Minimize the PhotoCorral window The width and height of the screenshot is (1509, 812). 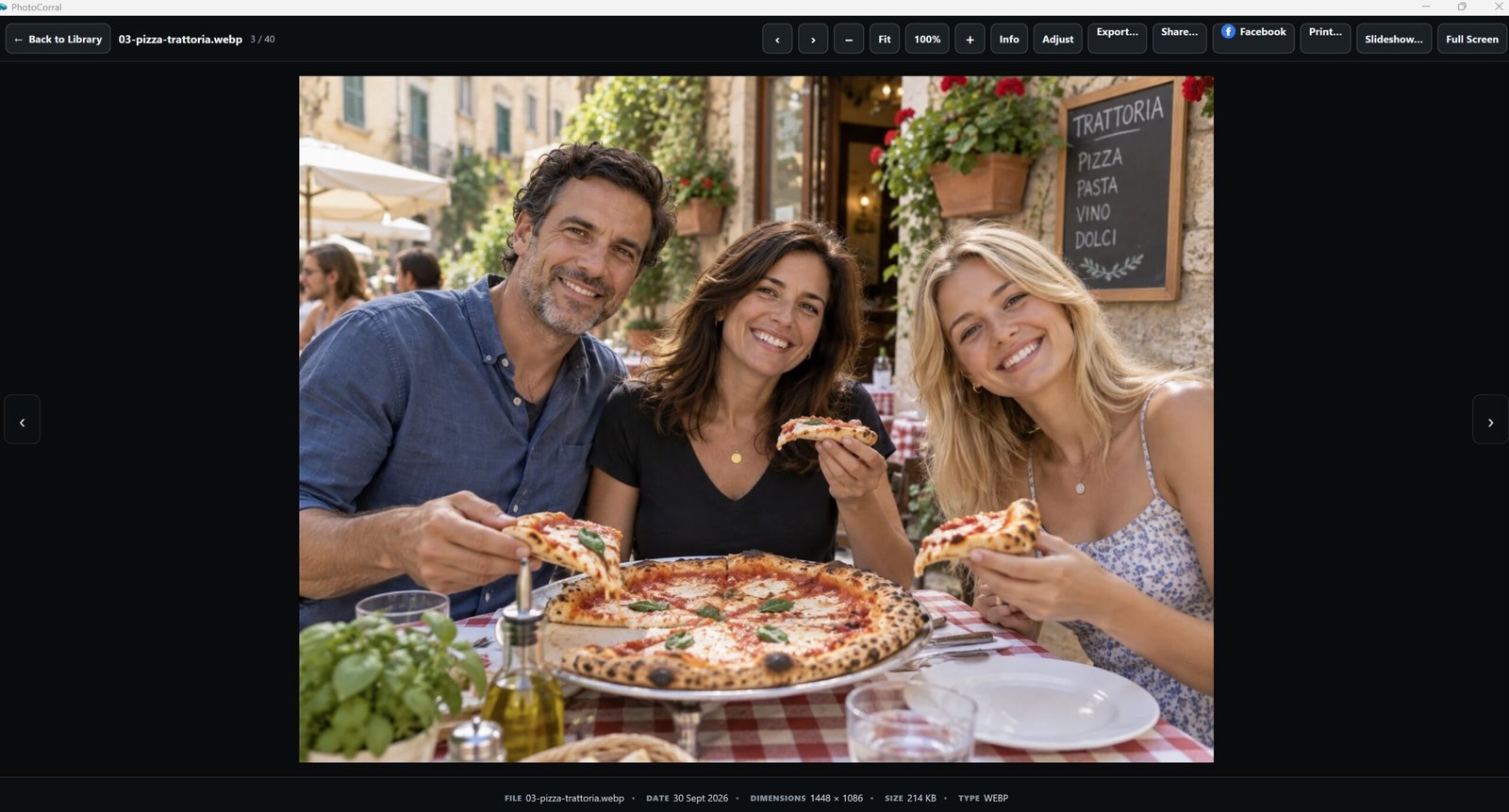(x=1426, y=7)
